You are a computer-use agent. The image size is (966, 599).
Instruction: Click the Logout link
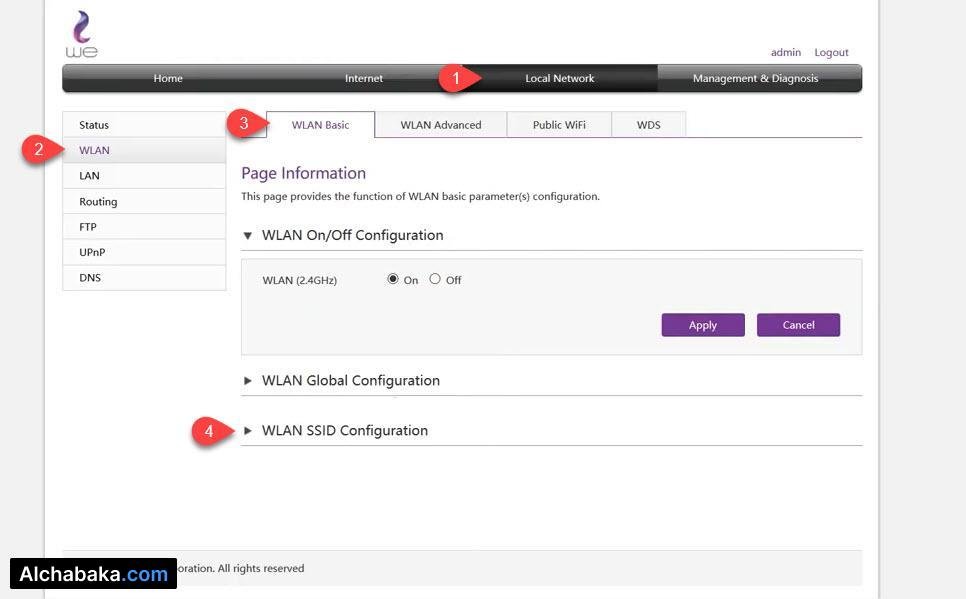click(831, 53)
